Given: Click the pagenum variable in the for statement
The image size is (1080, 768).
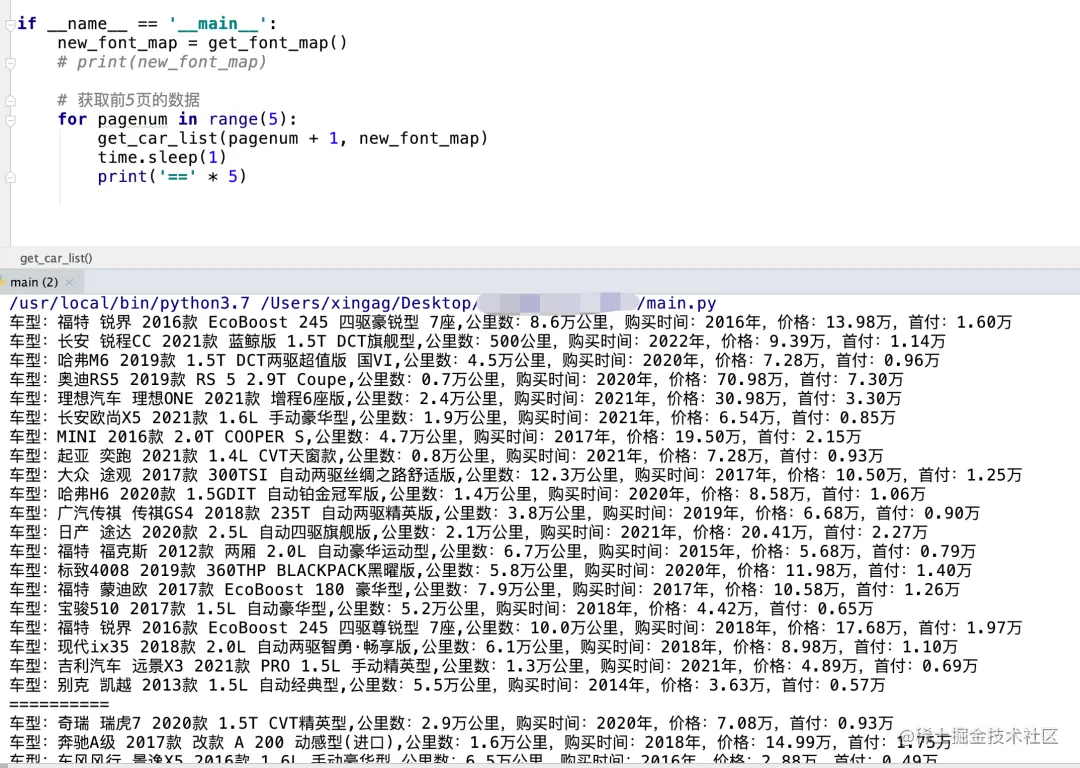Looking at the screenshot, I should click(132, 119).
